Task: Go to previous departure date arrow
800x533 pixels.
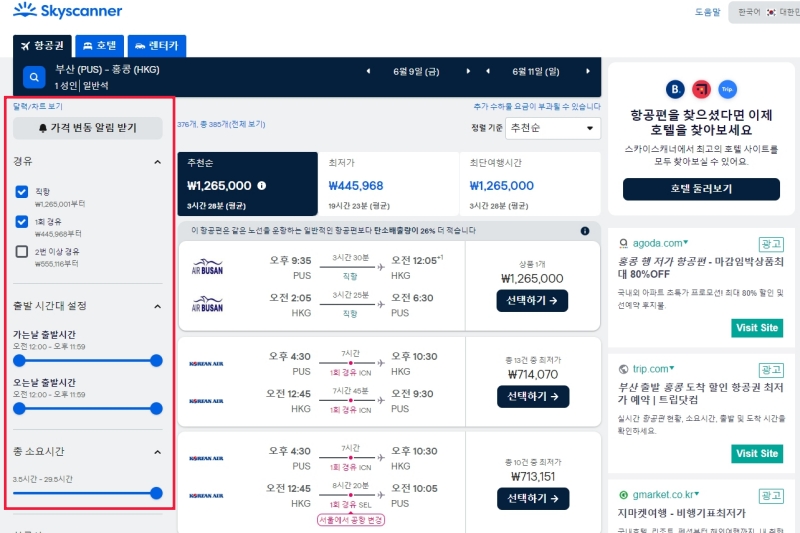Action: [x=368, y=71]
